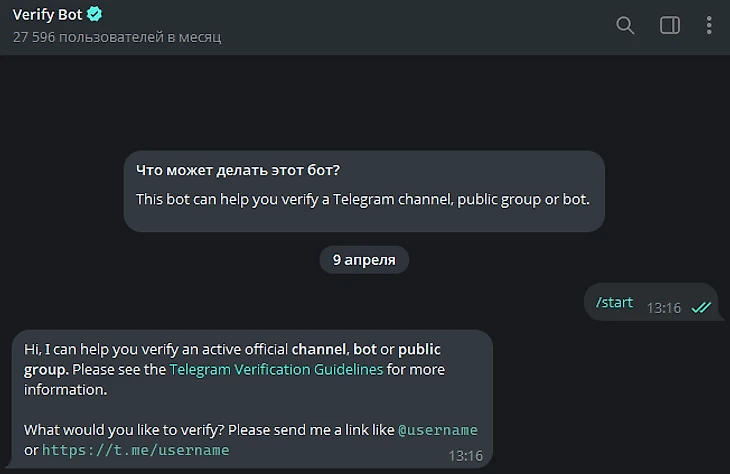The image size is (730, 474).
Task: Click the https://t.me/username link
Action: coord(135,450)
